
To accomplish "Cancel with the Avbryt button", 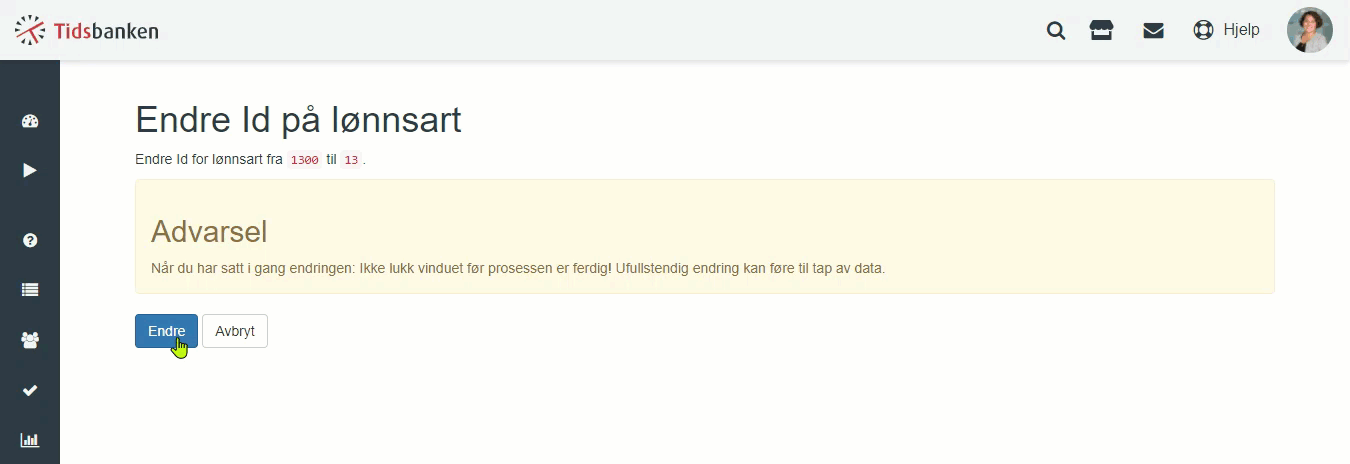I will (235, 331).
